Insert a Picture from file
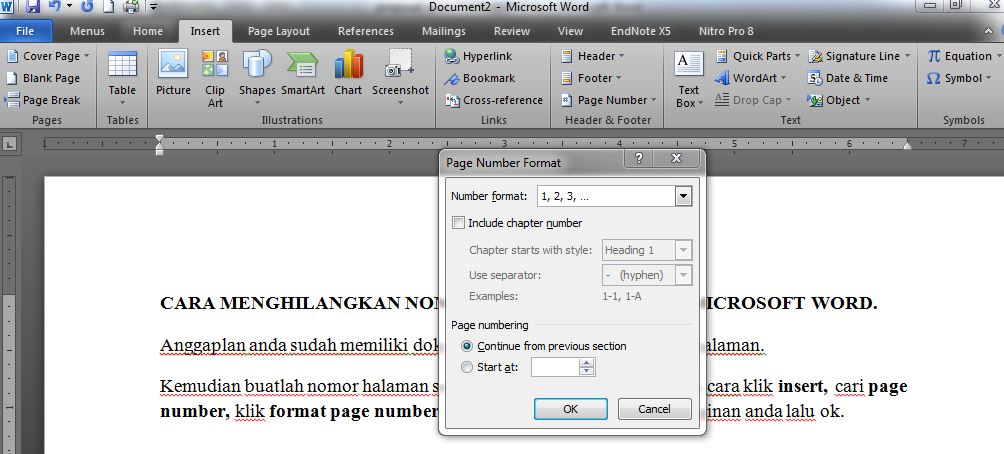This screenshot has height=454, width=1004. pos(173,74)
